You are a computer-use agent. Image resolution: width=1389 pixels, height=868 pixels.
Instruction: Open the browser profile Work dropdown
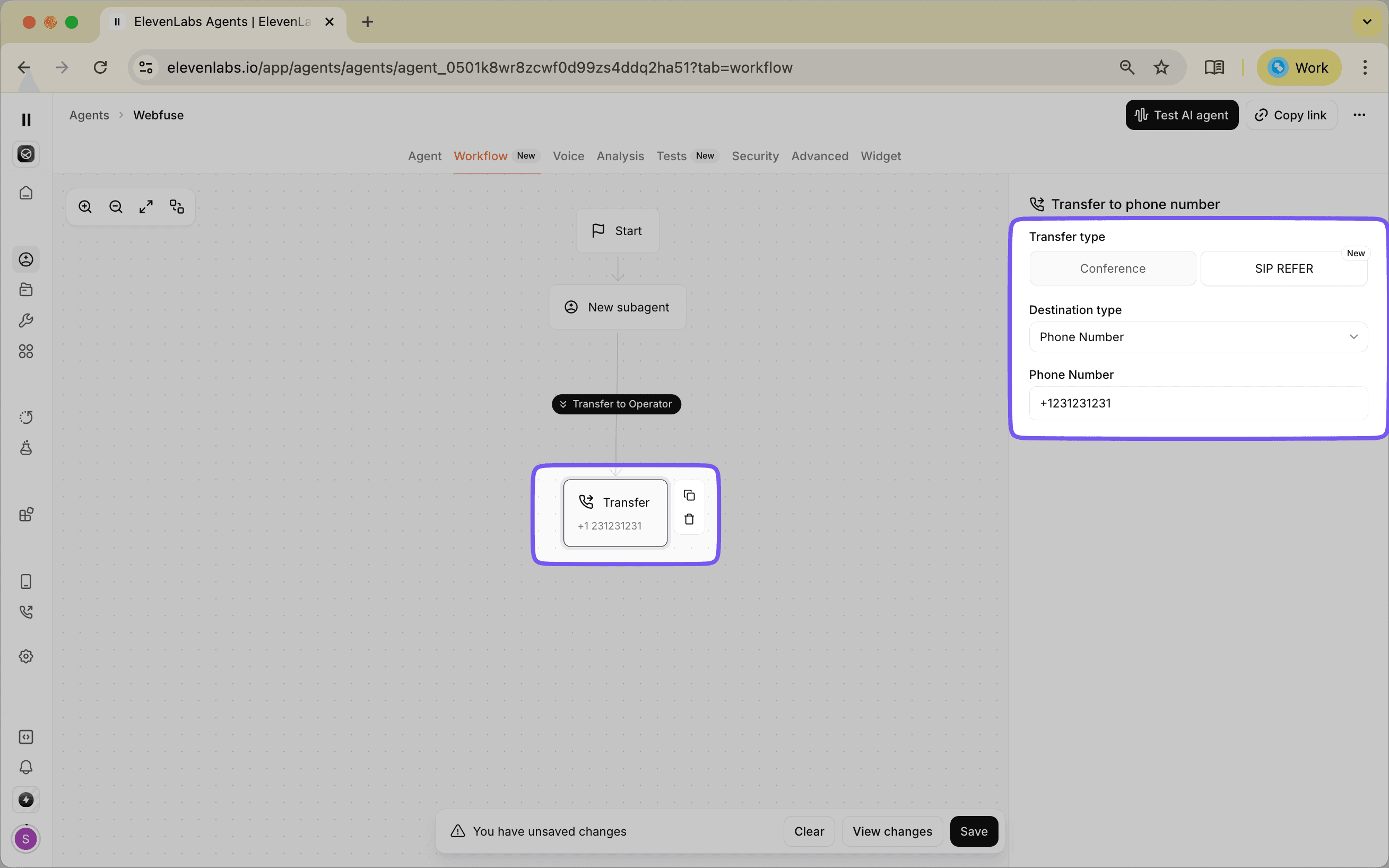pos(1299,67)
